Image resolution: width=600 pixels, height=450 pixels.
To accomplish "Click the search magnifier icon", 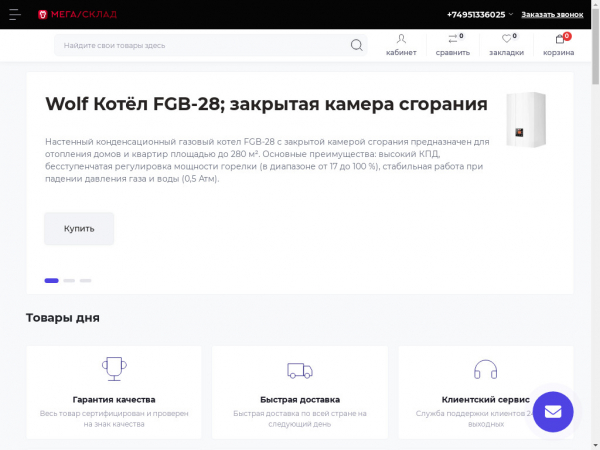I will click(357, 45).
